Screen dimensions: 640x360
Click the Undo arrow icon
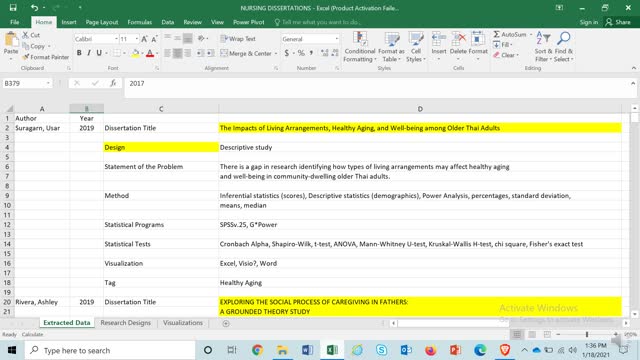(34, 7)
